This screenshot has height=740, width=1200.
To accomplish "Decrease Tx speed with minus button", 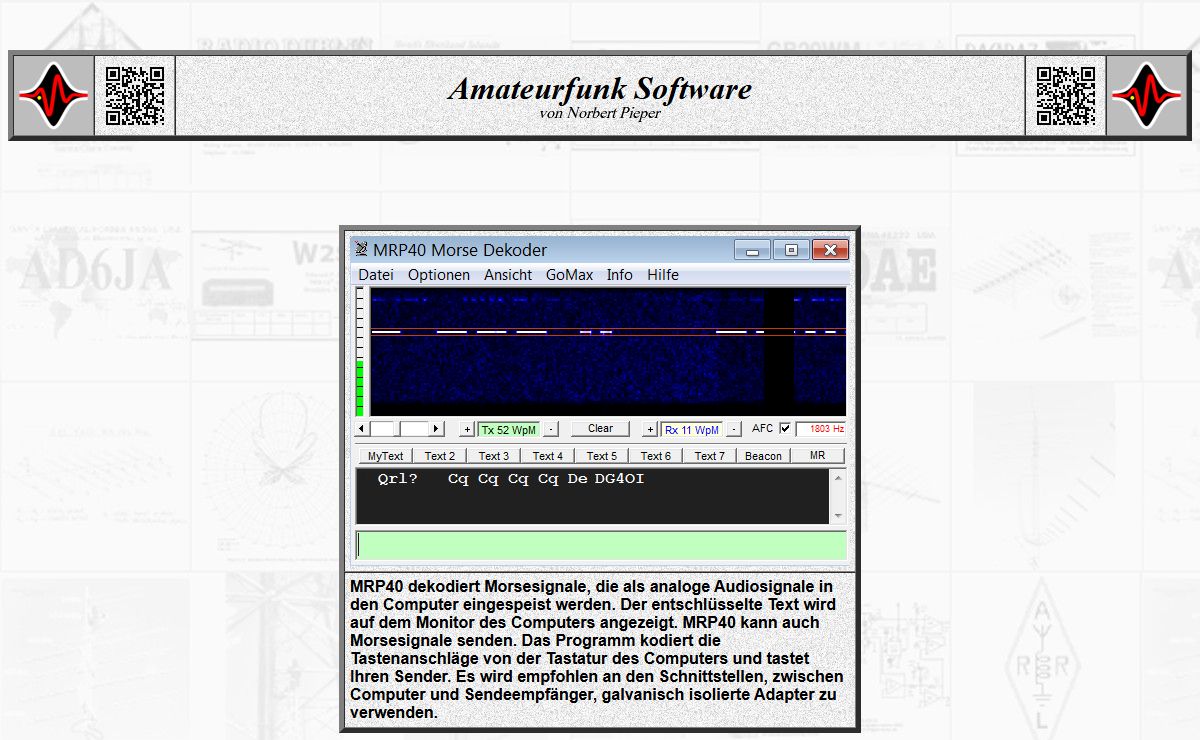I will [551, 429].
